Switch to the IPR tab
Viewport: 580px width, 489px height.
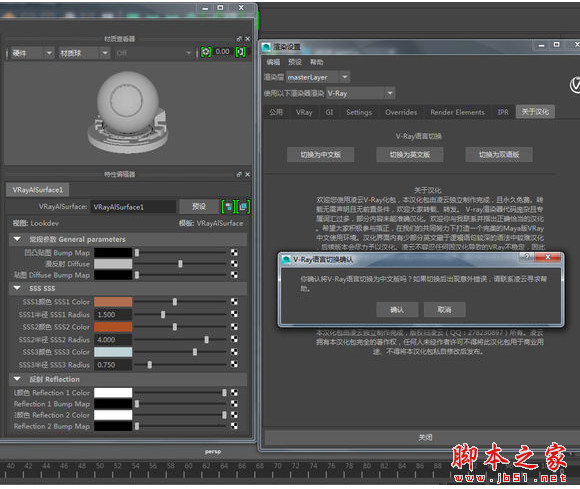[x=503, y=112]
